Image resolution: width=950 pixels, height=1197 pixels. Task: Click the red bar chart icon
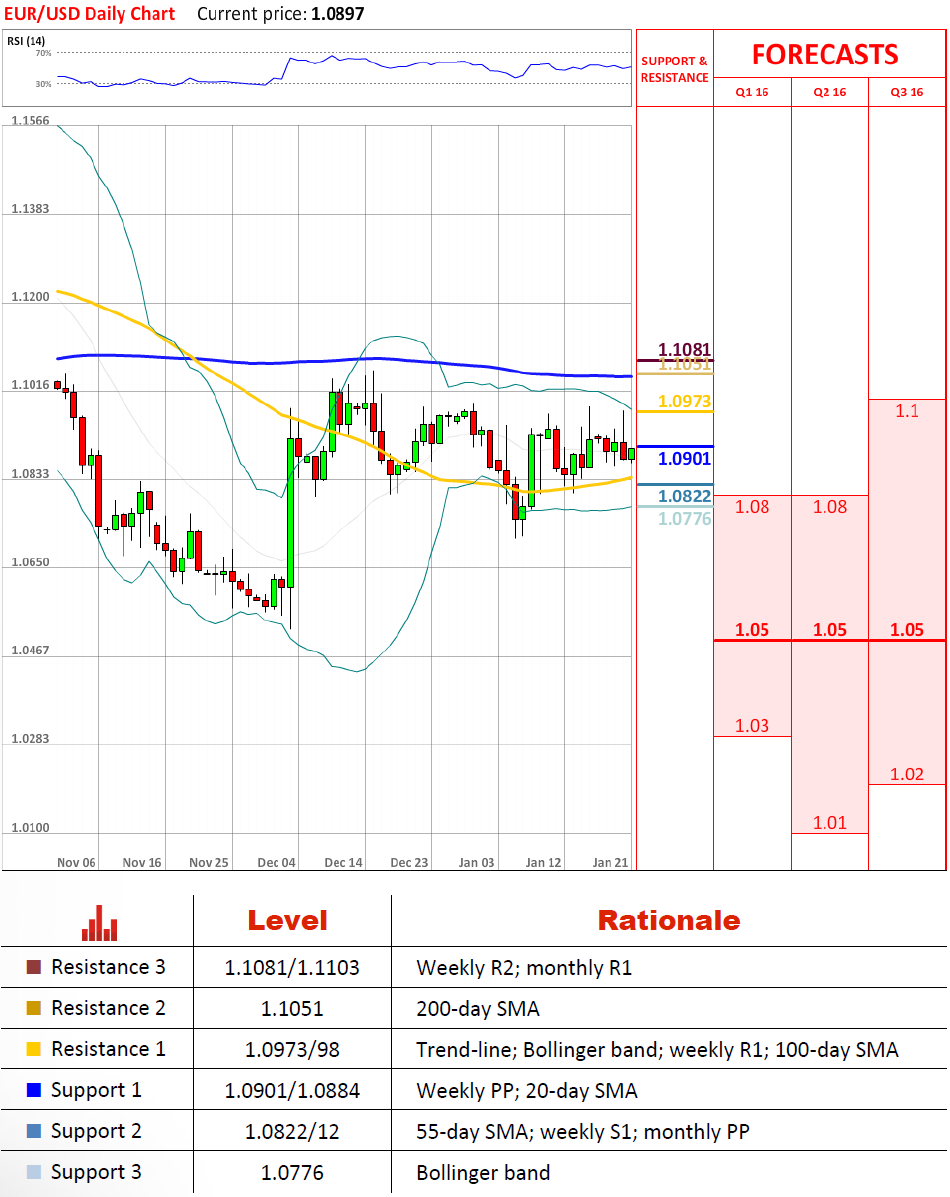(x=99, y=923)
